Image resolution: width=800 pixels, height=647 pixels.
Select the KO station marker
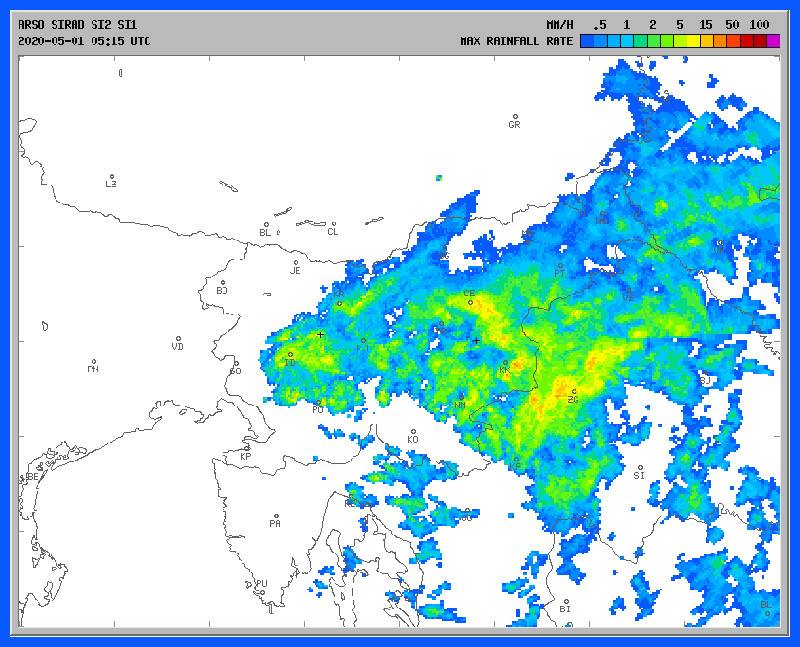click(x=413, y=432)
